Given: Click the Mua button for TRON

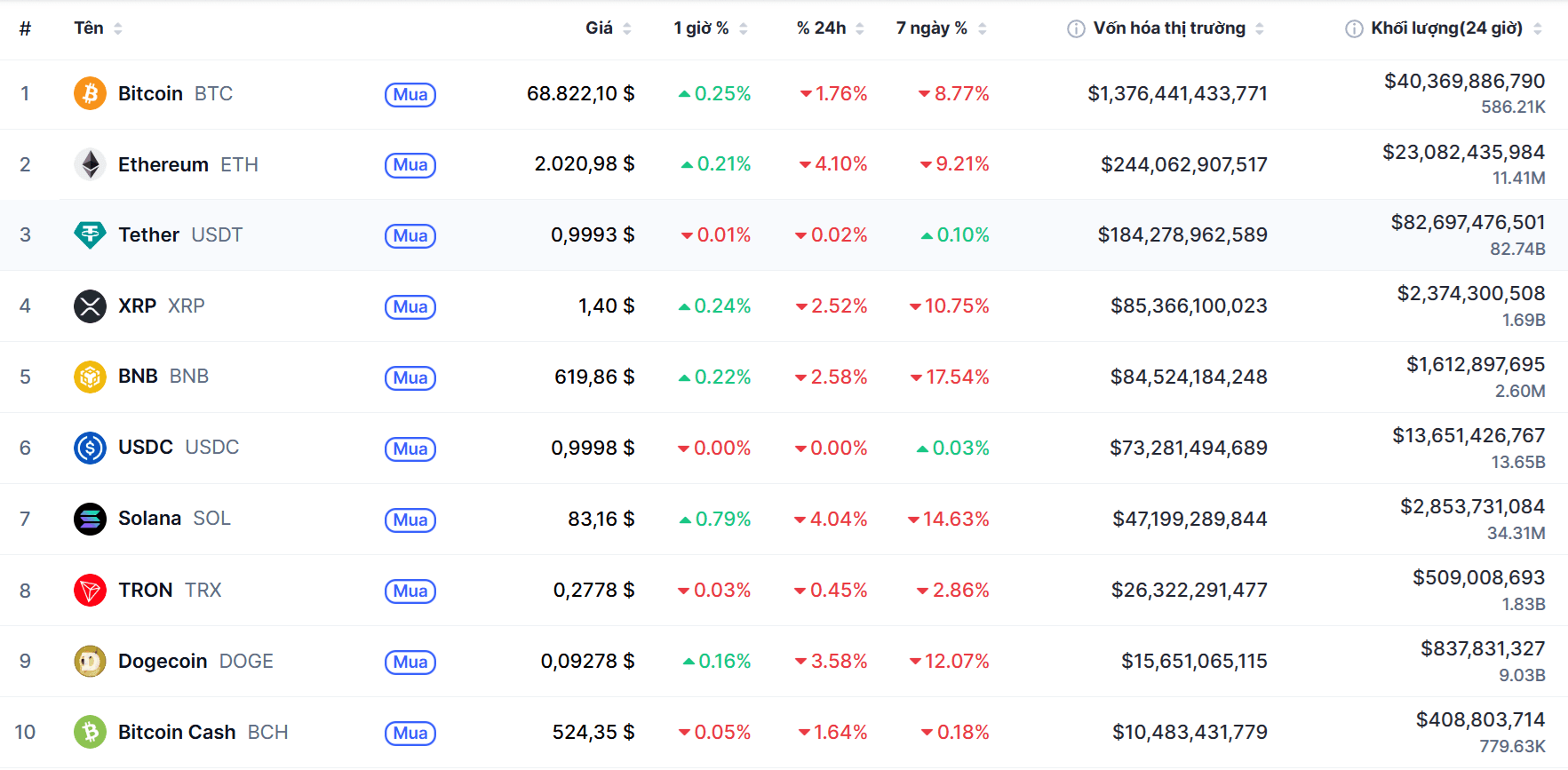Looking at the screenshot, I should pos(410,591).
